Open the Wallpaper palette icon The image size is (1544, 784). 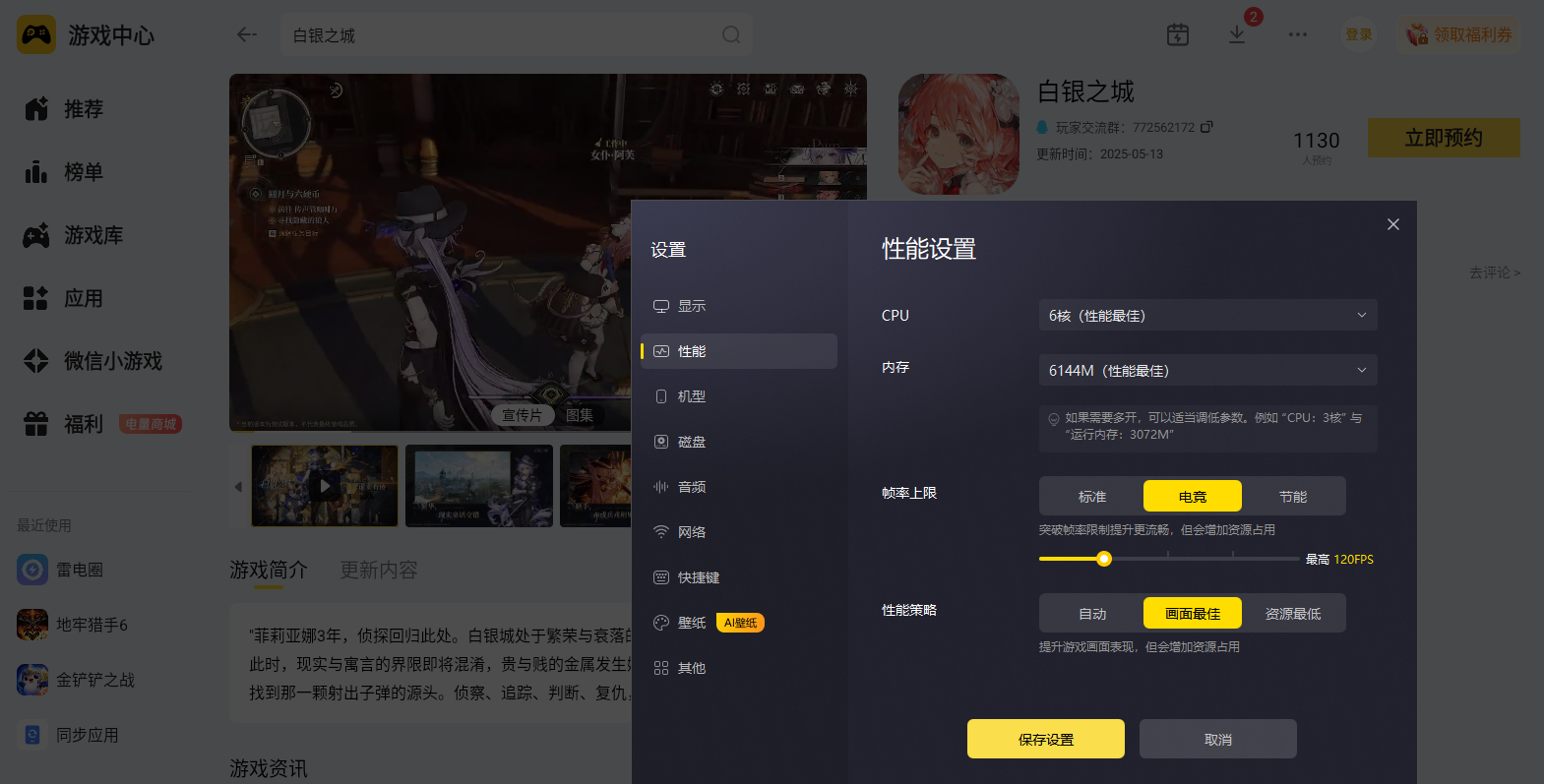[x=661, y=623]
